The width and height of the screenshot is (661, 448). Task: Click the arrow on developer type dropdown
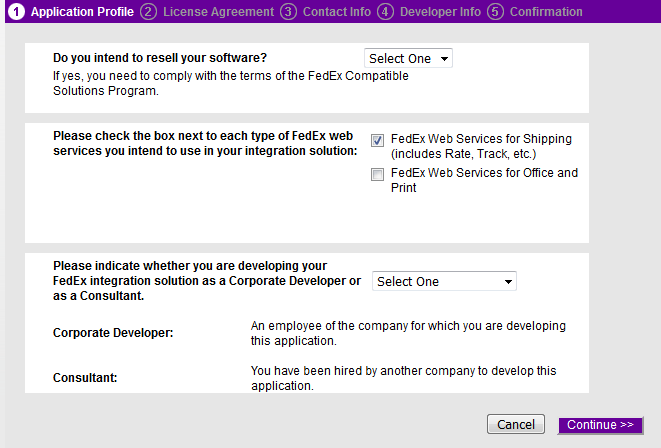(508, 282)
